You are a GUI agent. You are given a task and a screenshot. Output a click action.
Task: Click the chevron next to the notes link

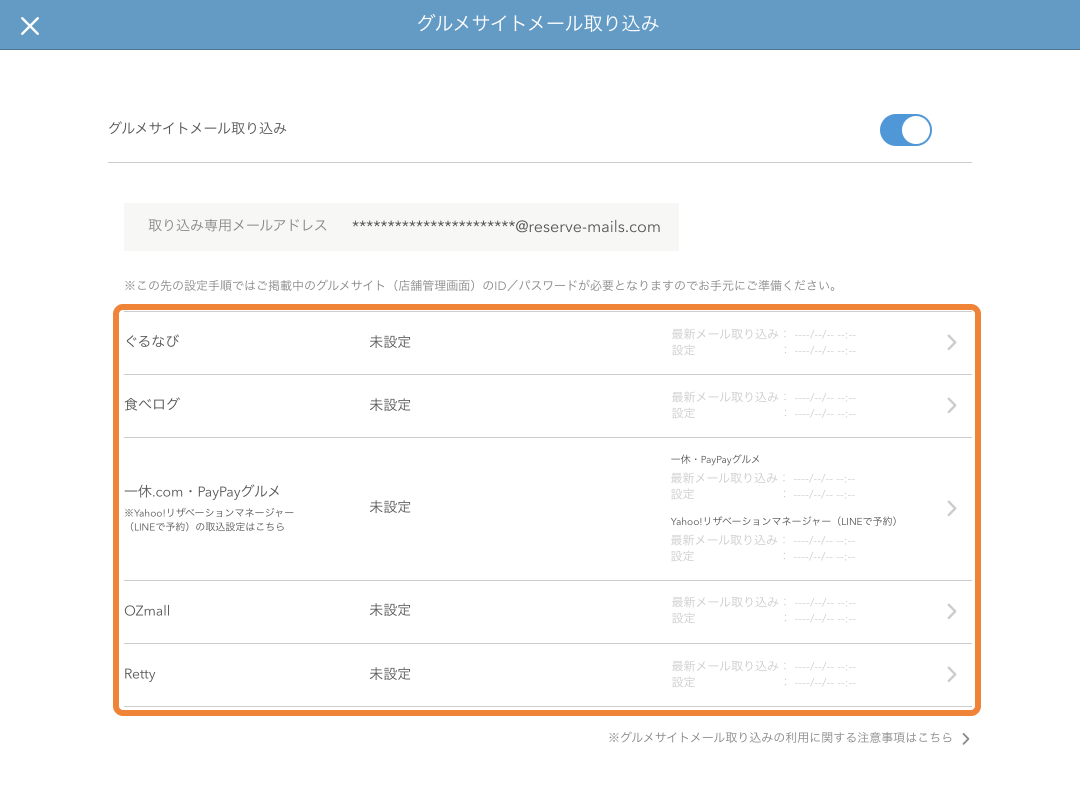(x=963, y=738)
